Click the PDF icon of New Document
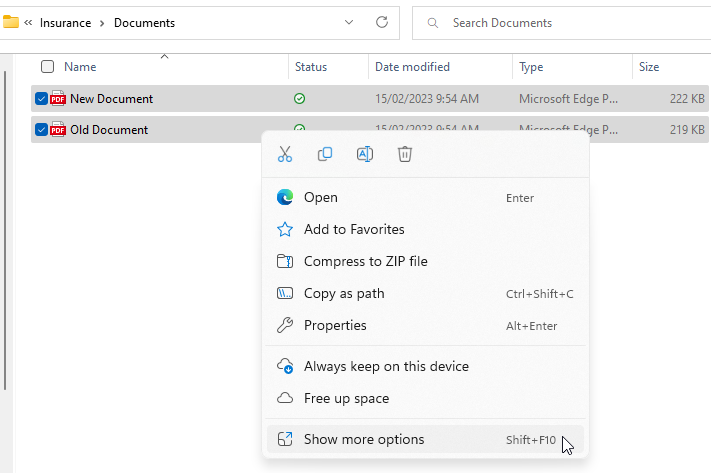711x473 pixels. coord(58,98)
